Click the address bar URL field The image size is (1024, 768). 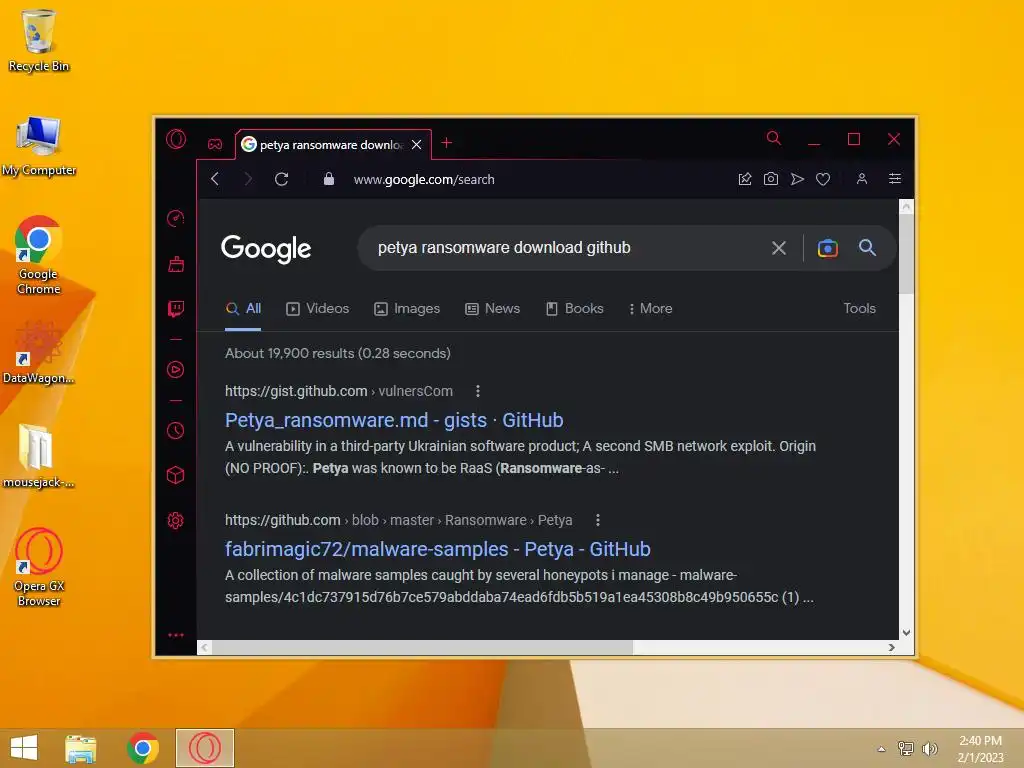pos(424,180)
